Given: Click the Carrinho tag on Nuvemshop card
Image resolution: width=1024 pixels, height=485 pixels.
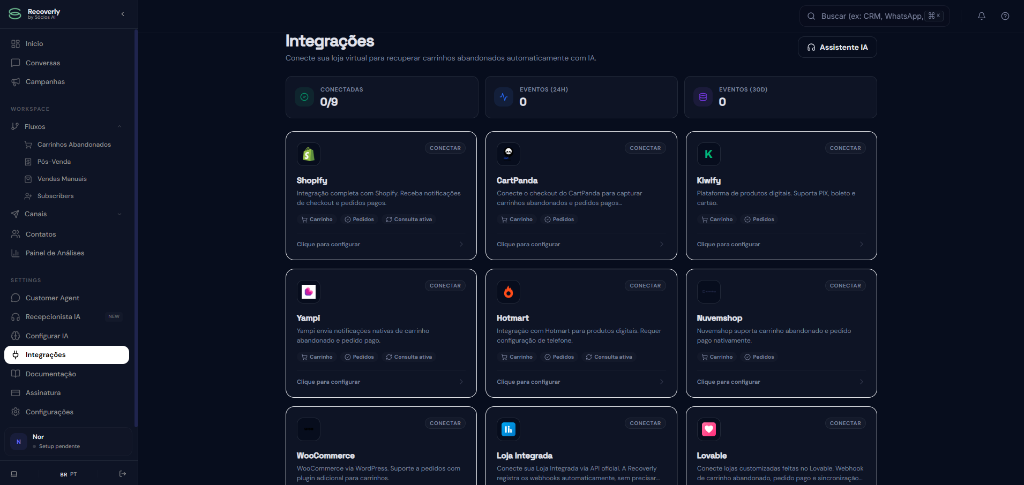Looking at the screenshot, I should 717,357.
